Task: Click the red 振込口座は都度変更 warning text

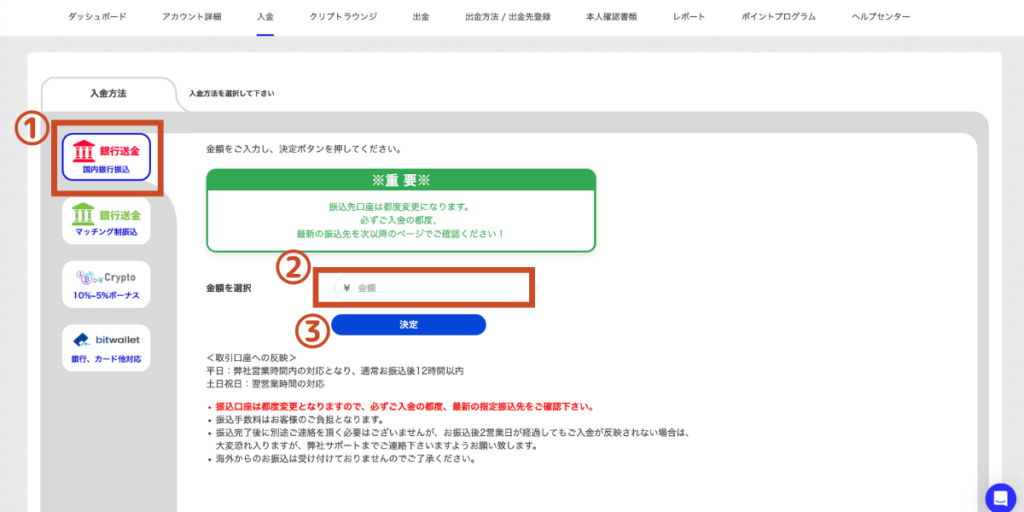Action: pos(404,407)
